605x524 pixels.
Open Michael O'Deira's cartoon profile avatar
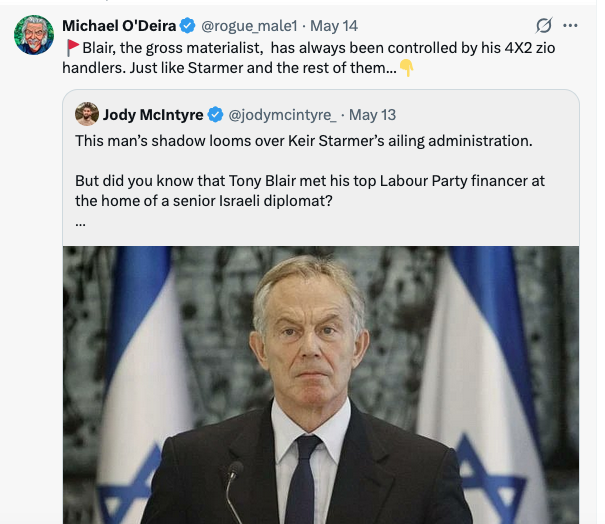pos(34,35)
